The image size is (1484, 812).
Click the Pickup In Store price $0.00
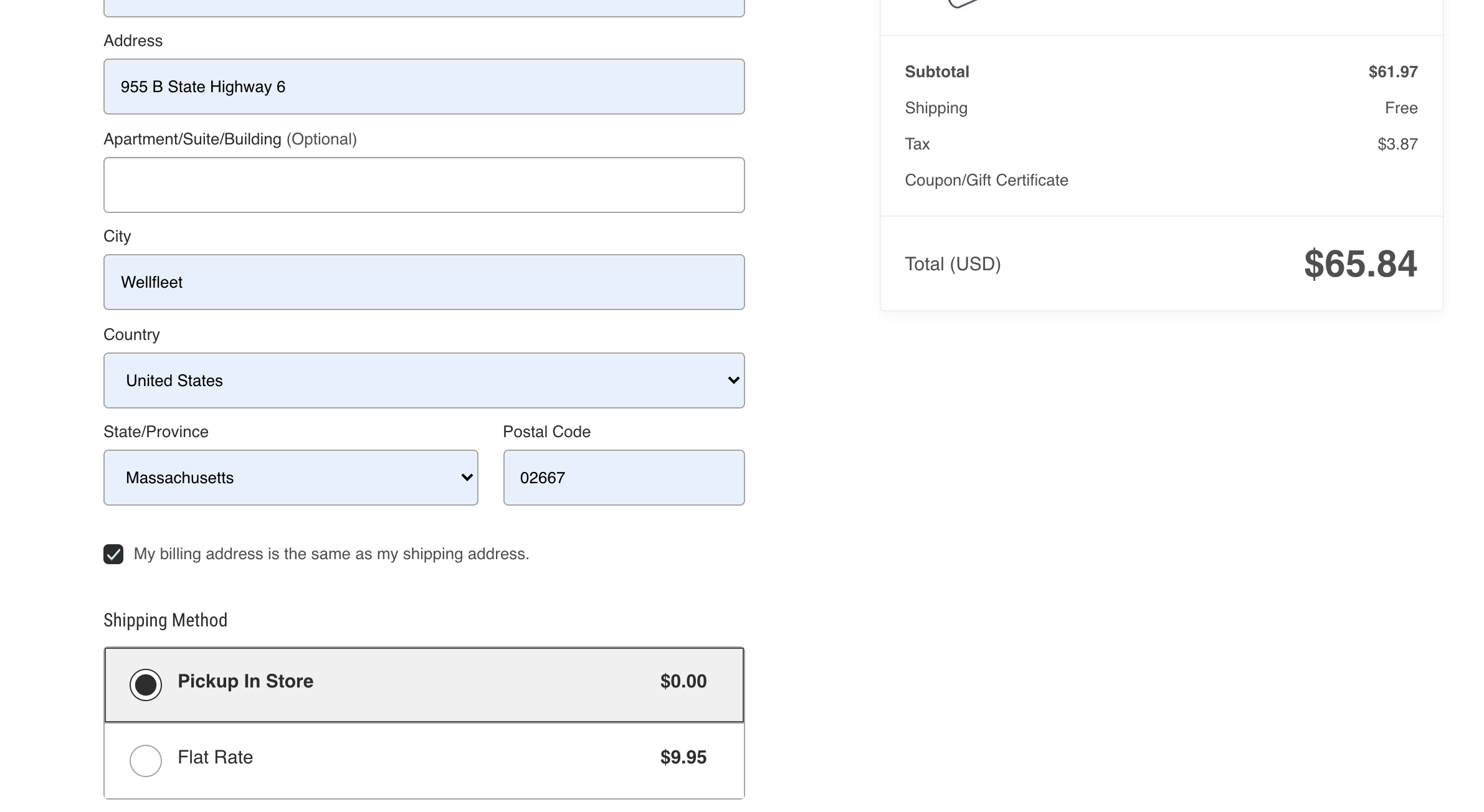pyautogui.click(x=683, y=681)
